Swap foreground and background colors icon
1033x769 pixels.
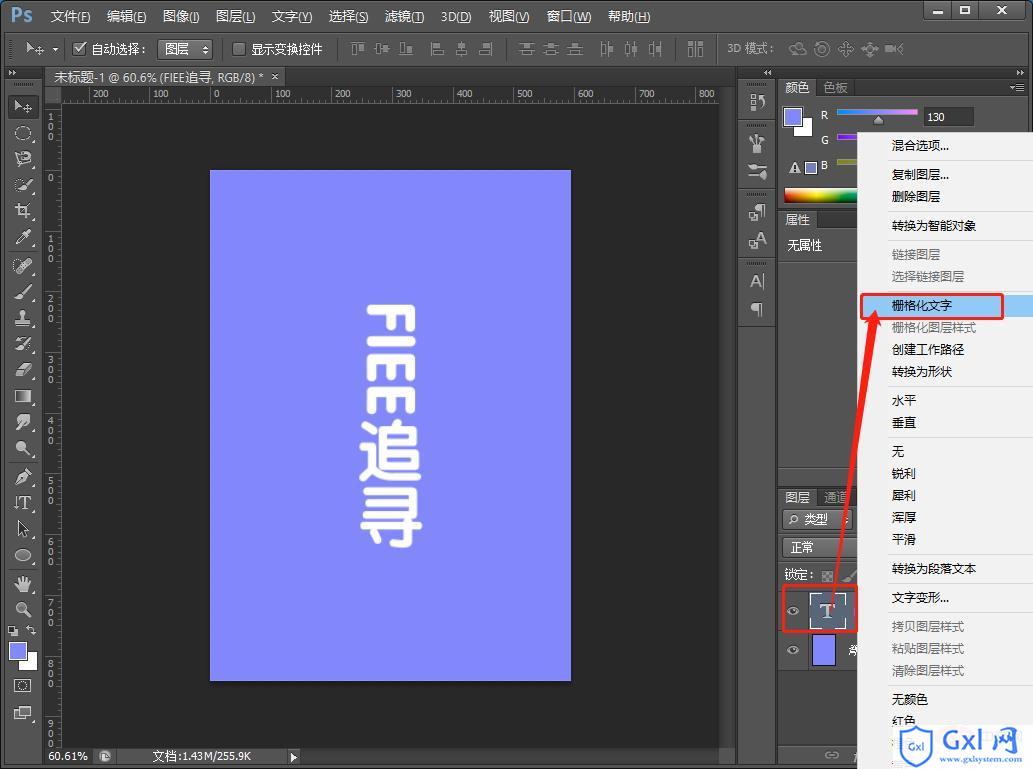tap(31, 631)
